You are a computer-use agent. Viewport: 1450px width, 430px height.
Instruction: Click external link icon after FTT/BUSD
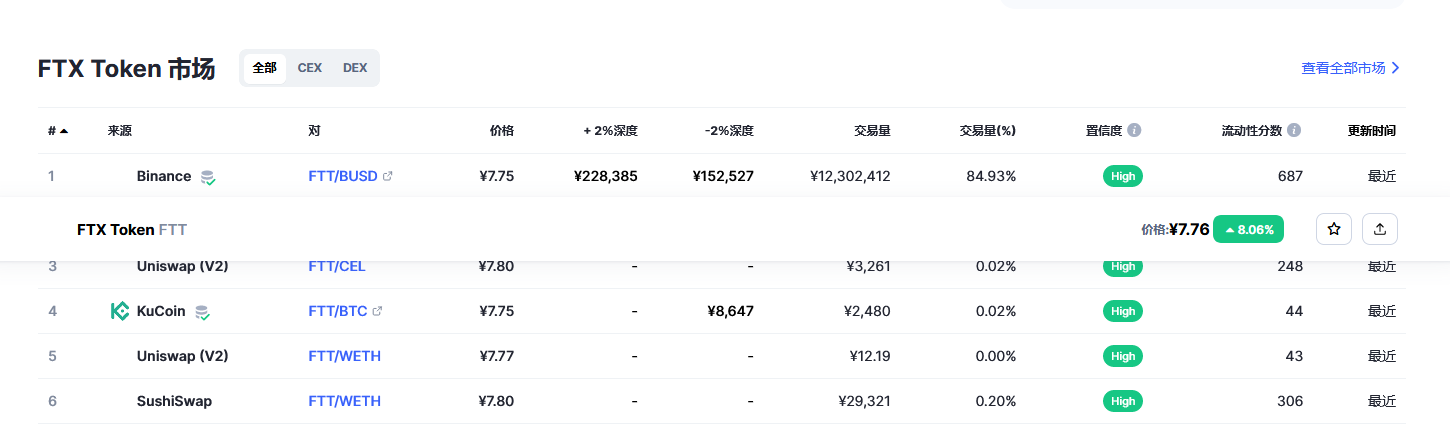(x=388, y=176)
